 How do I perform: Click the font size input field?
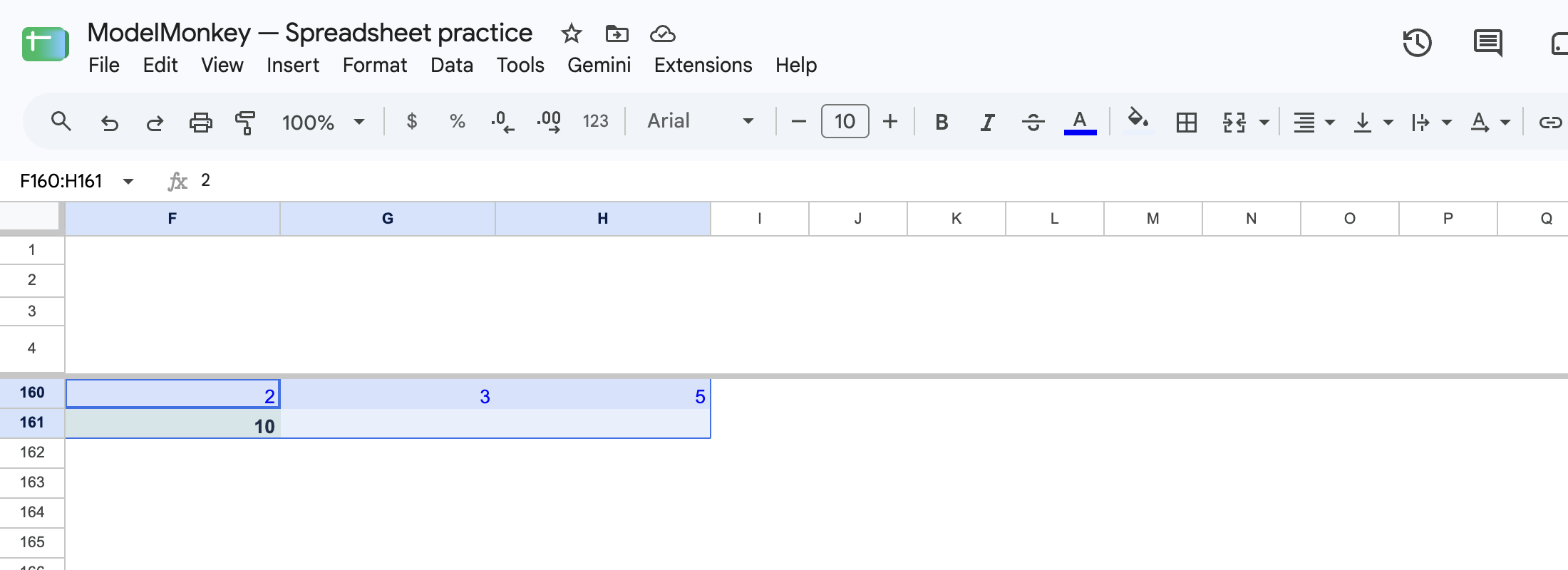845,121
